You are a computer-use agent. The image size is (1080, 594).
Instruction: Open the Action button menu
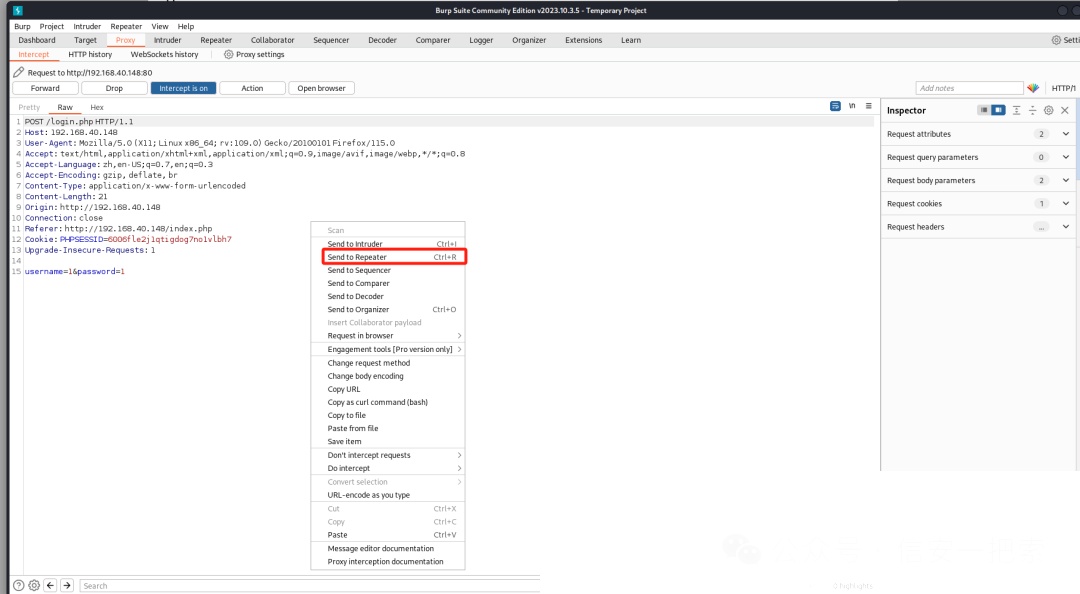click(x=252, y=88)
